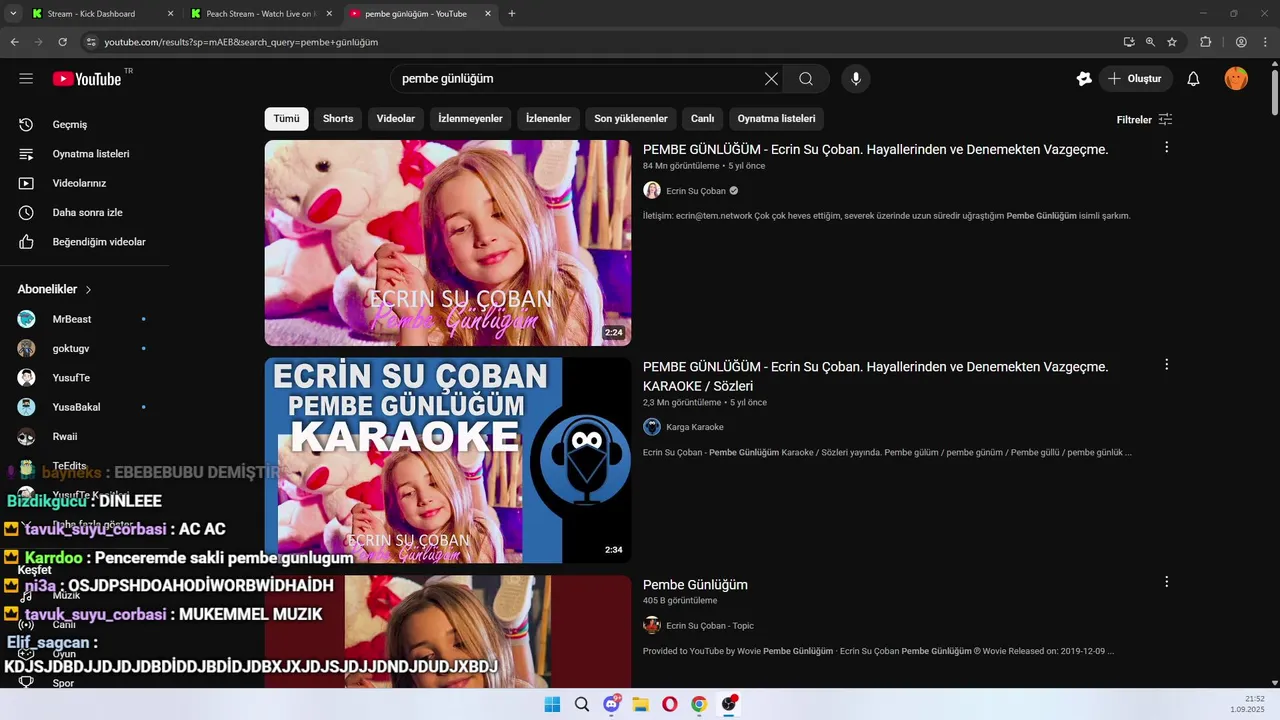Open the notifications bell
This screenshot has height=720, width=1280.
tap(1193, 79)
